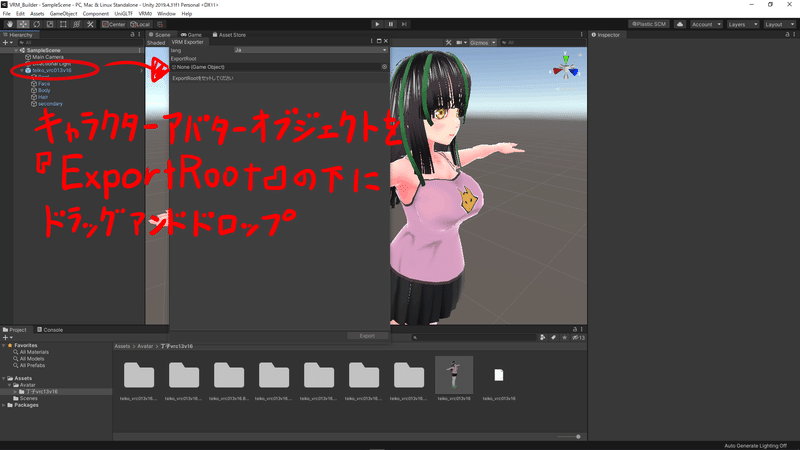The image size is (800, 450).
Task: Start Play mode
Action: point(377,24)
